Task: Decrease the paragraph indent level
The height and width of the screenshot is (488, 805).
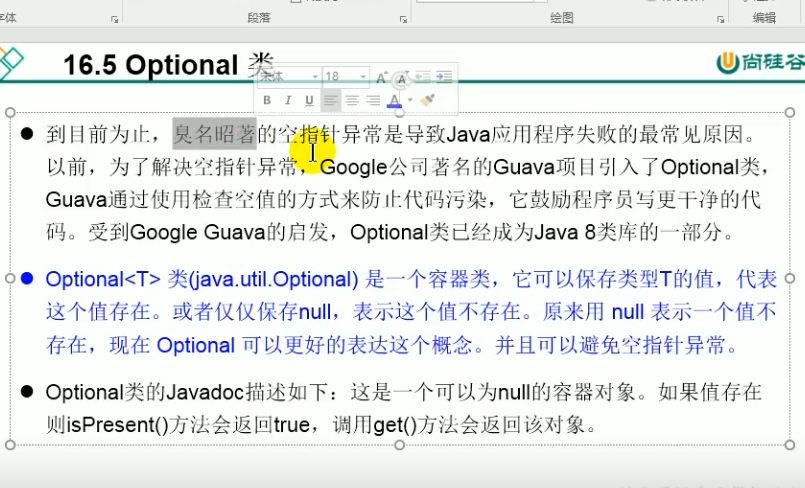Action: click(423, 77)
